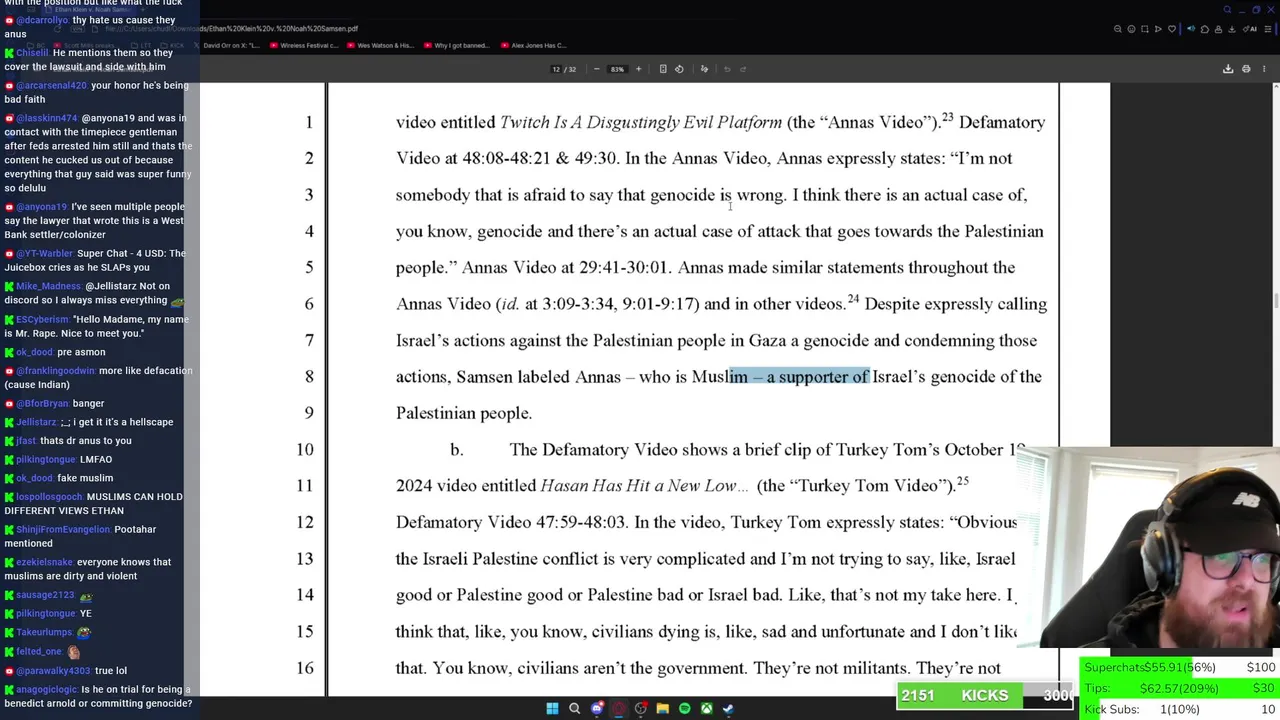Click chat username @arcarsenal420
The width and height of the screenshot is (1280, 720).
51,86
